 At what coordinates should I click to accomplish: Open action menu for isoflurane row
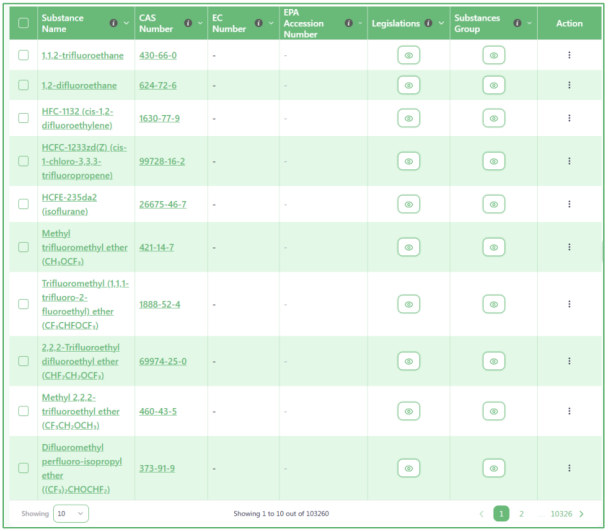click(569, 204)
